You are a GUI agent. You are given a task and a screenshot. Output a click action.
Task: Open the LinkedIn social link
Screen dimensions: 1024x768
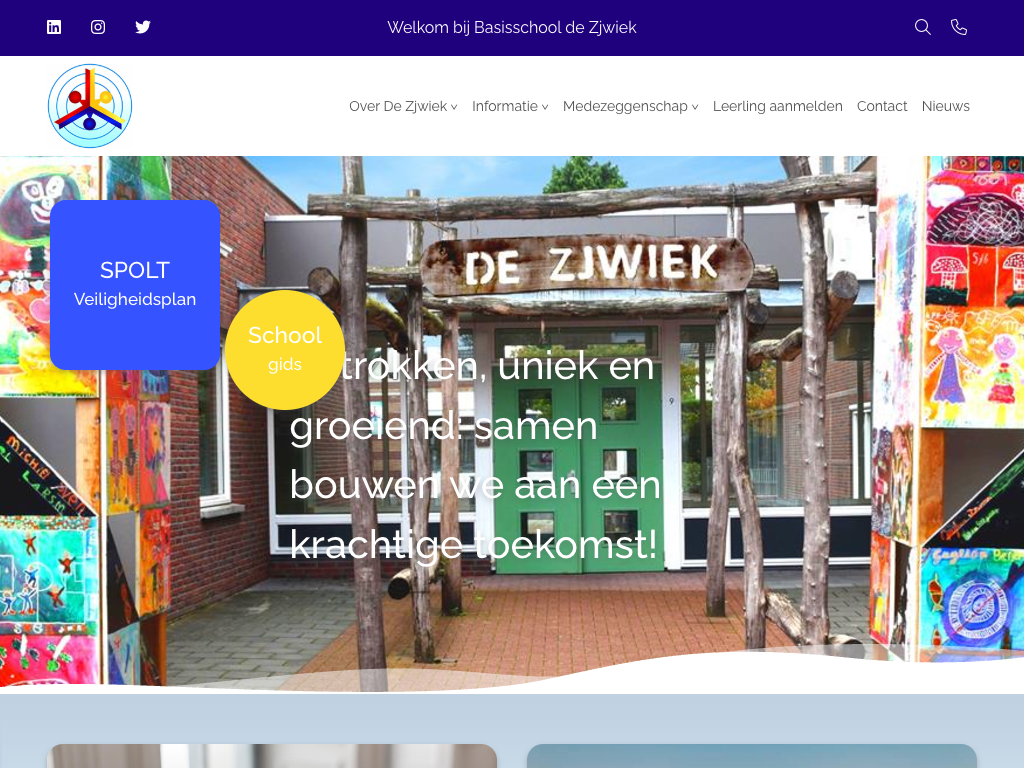(54, 27)
